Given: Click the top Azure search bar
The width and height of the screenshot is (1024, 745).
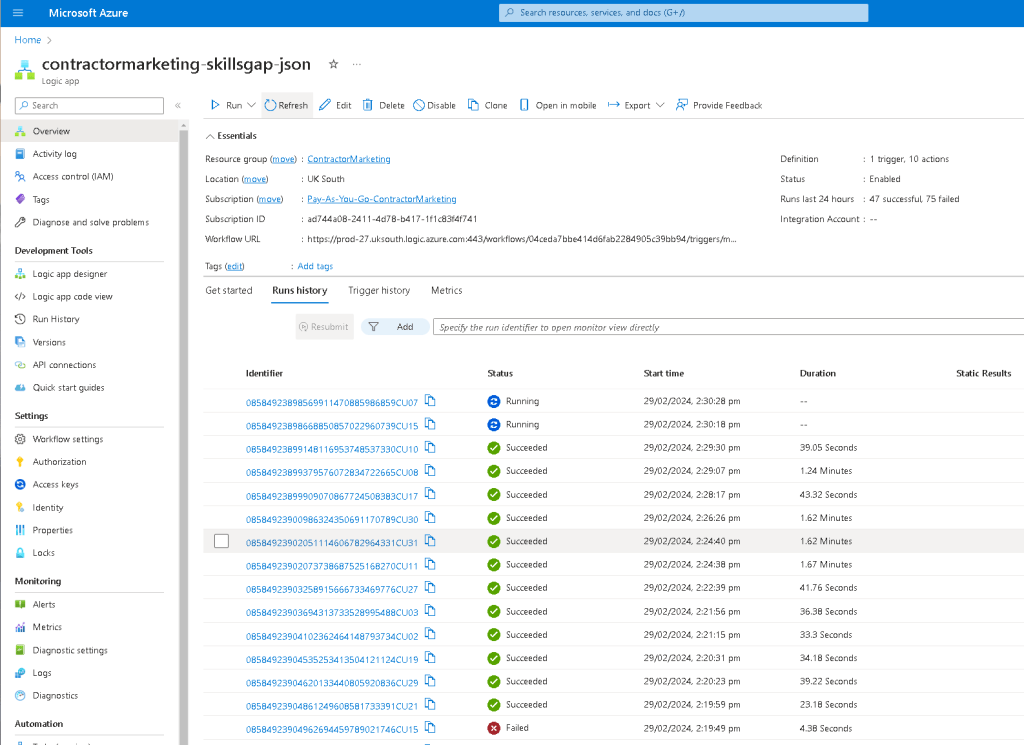Looking at the screenshot, I should point(683,12).
